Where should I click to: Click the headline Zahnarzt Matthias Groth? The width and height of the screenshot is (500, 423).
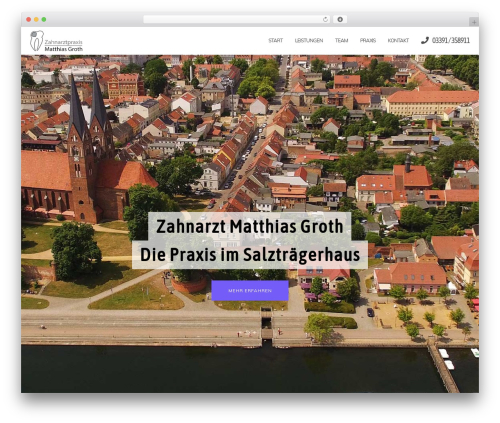click(x=250, y=227)
